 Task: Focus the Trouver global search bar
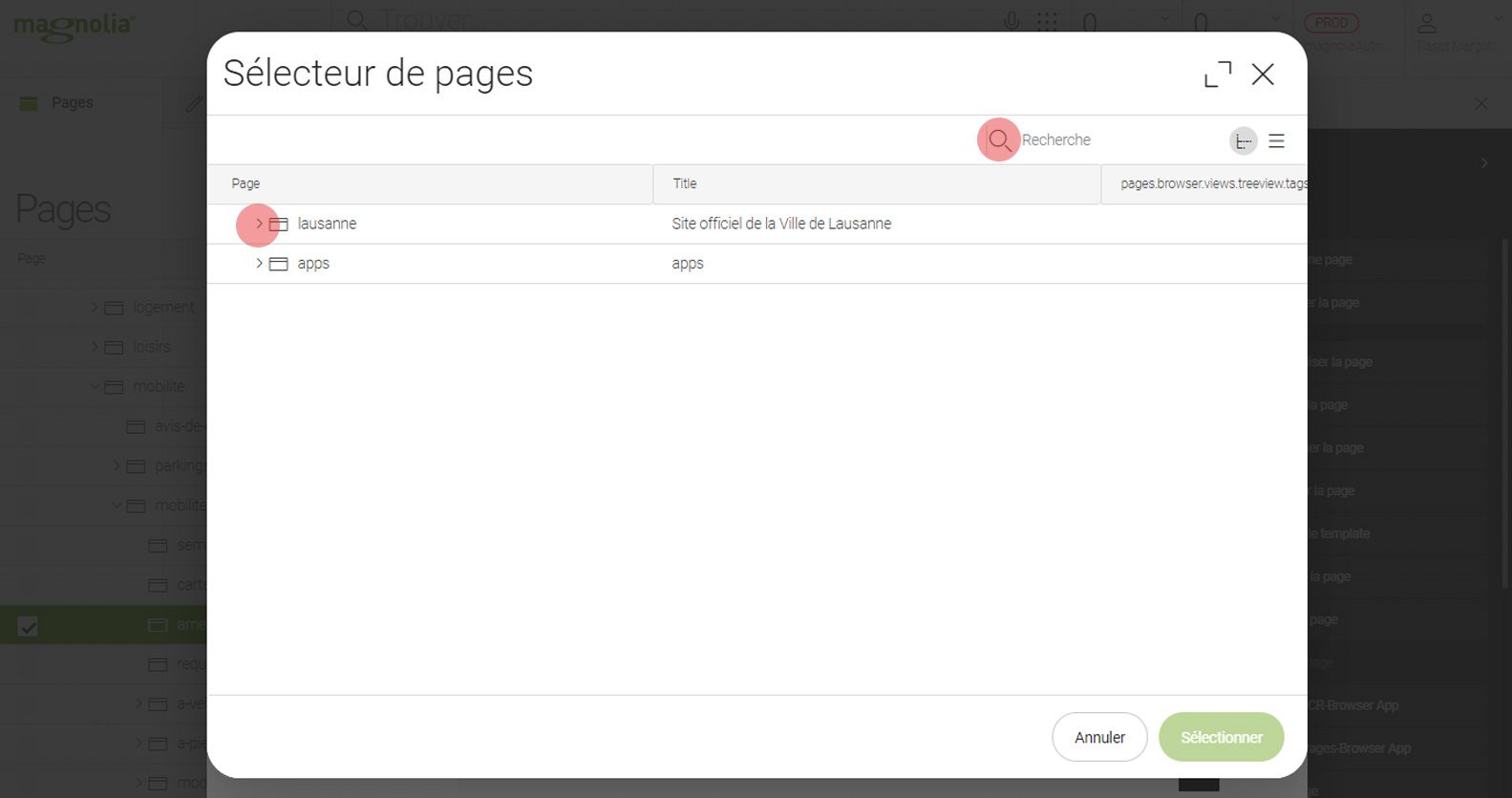[669, 21]
